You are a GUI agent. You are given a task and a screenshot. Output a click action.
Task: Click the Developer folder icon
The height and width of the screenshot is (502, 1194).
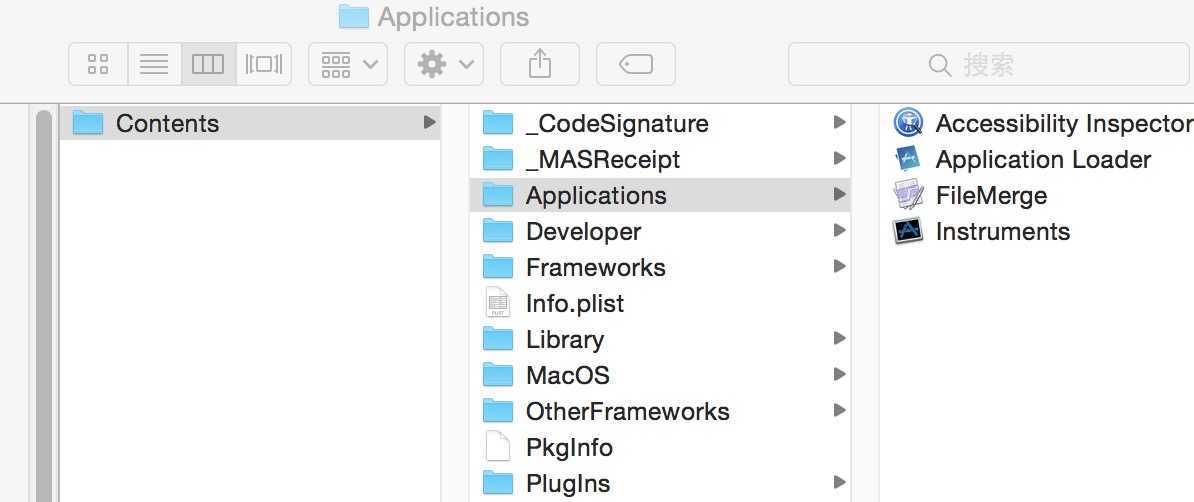coord(498,231)
